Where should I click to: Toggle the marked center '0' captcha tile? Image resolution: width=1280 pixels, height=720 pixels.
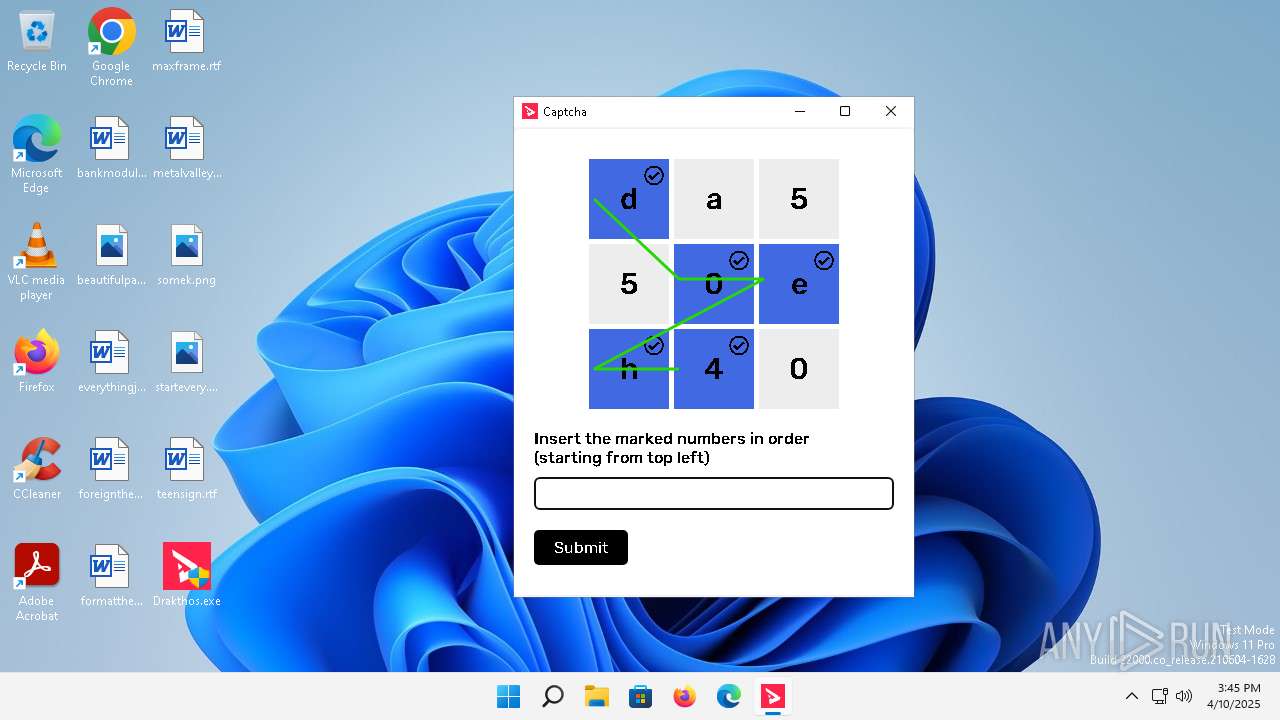pos(714,284)
